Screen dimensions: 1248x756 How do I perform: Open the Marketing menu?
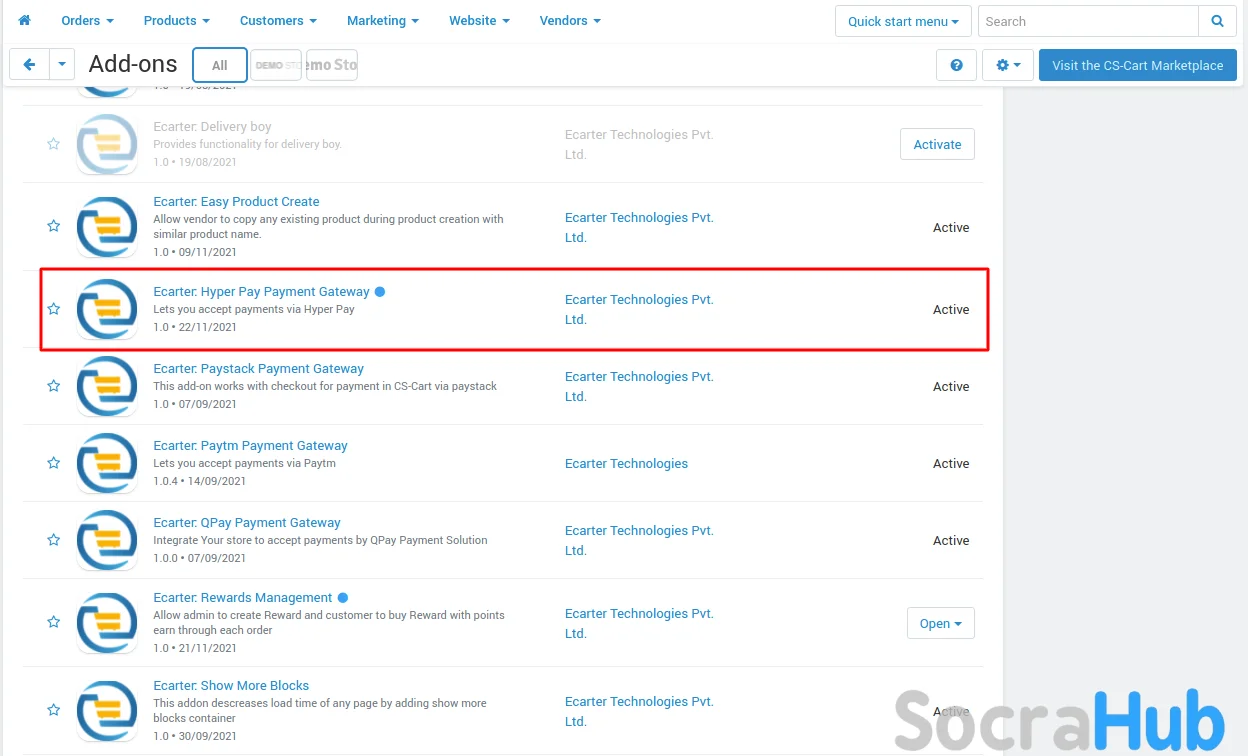tap(382, 20)
